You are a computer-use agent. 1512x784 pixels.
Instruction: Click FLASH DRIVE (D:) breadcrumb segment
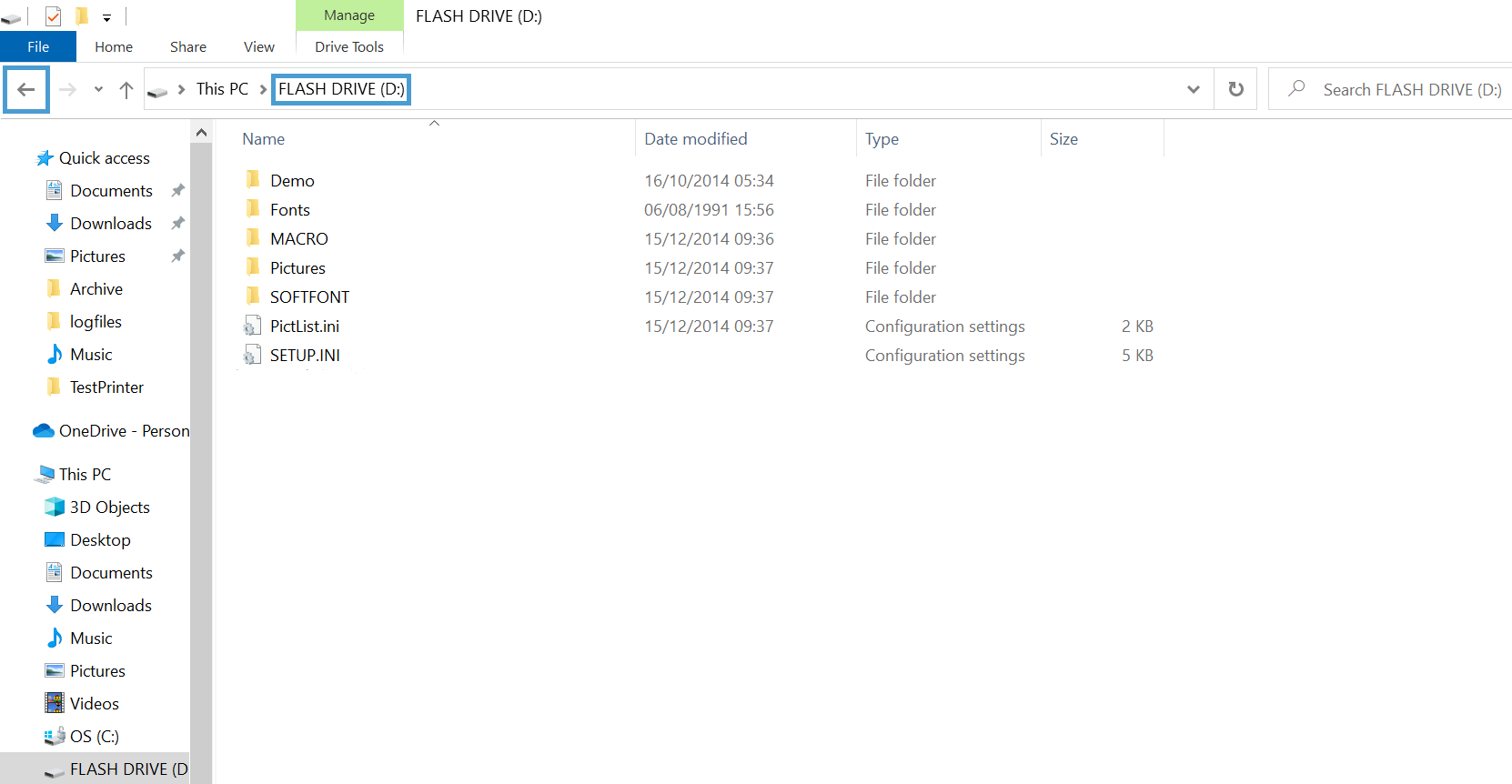pos(341,89)
